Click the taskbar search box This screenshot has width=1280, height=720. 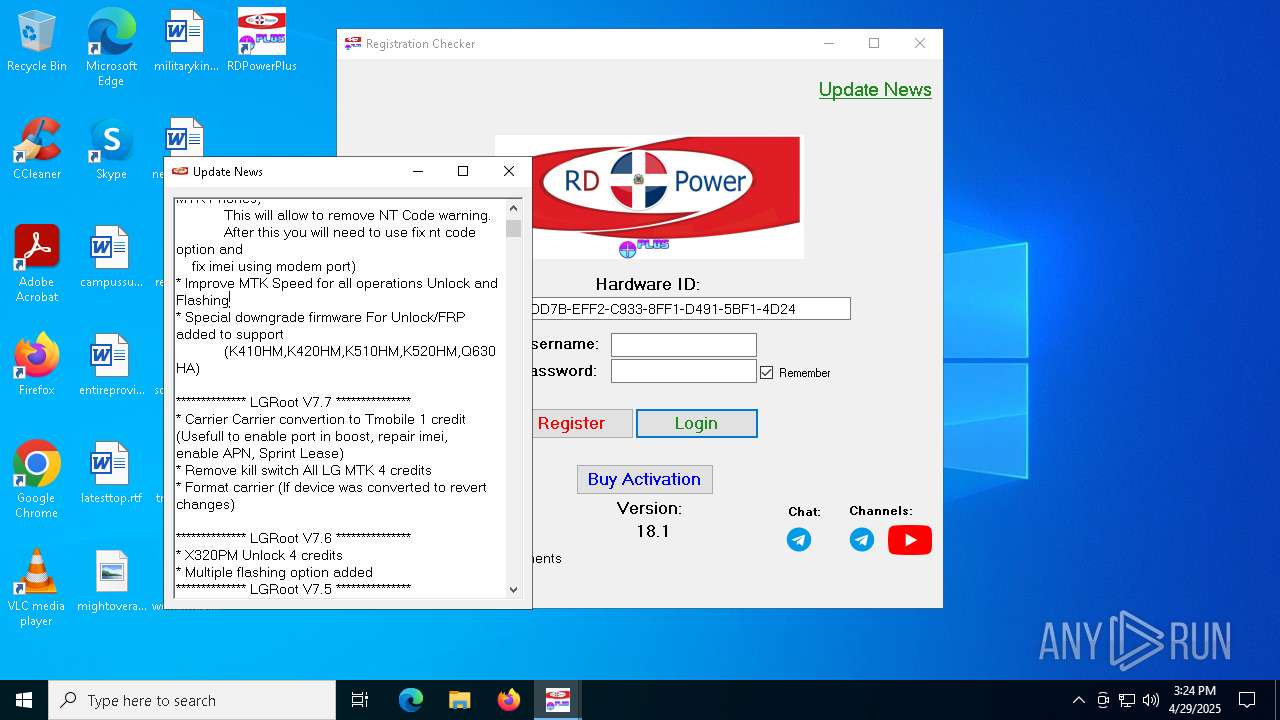[x=192, y=700]
